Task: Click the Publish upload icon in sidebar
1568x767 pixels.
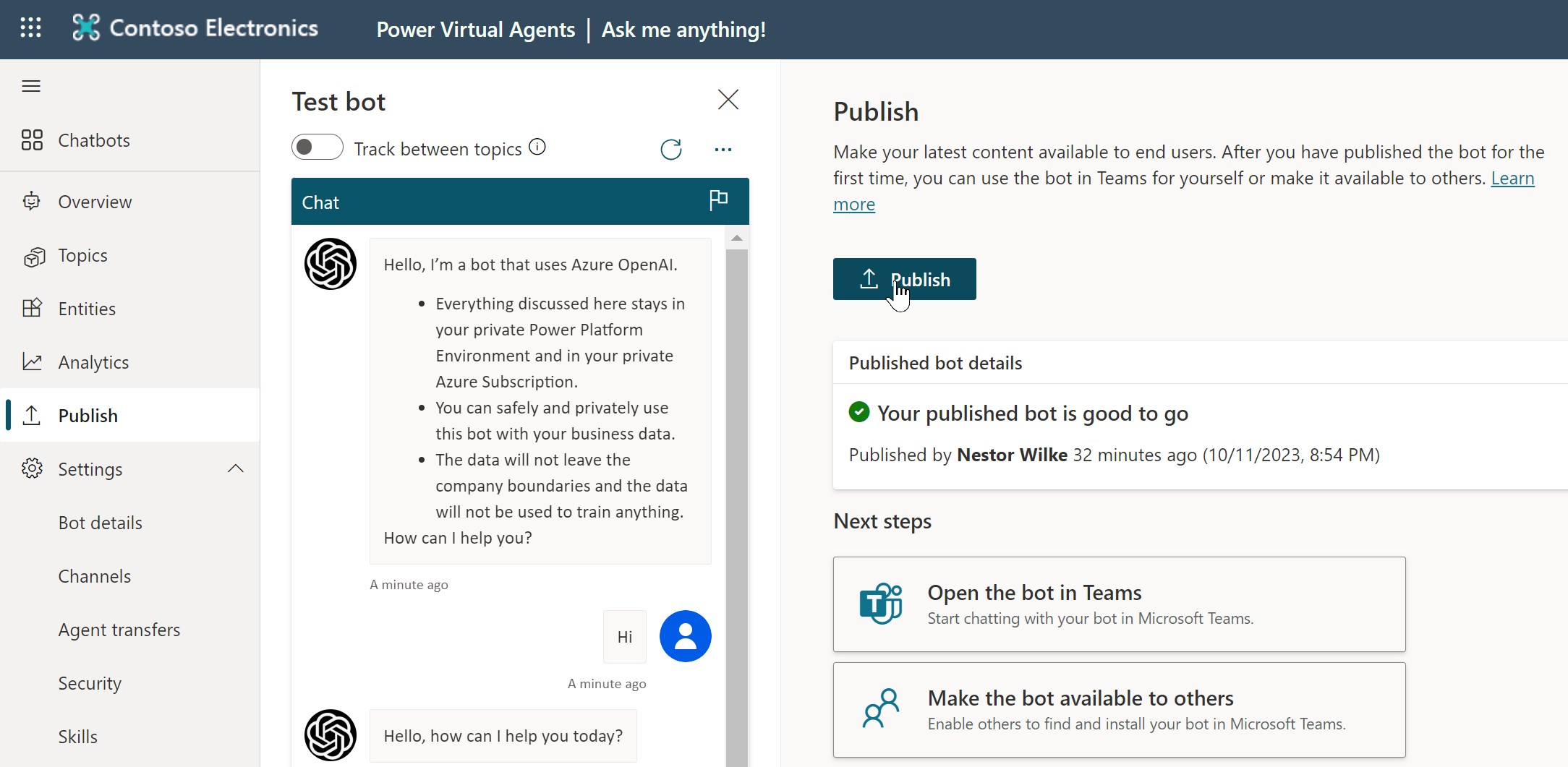Action: coord(32,415)
